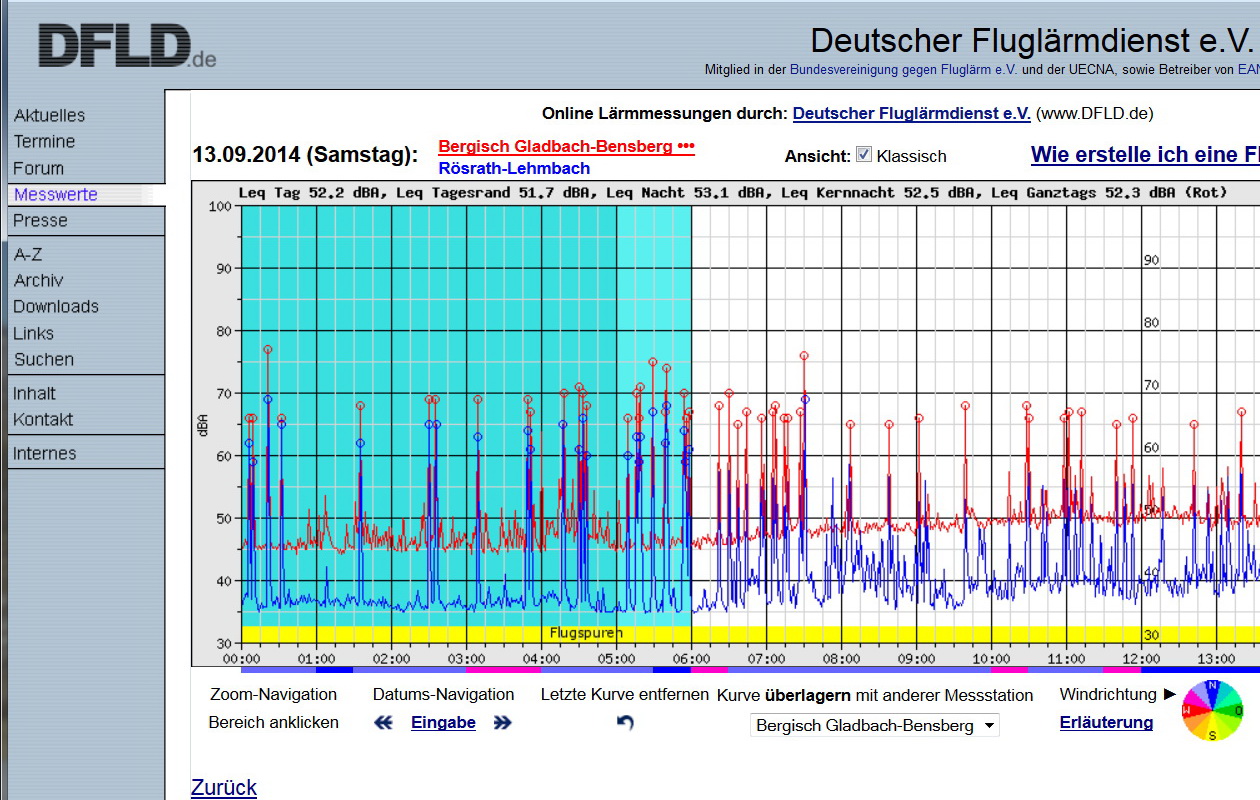Screen dimensions: 1260x800
Task: Go to previous date with double left arrows
Action: (x=383, y=723)
